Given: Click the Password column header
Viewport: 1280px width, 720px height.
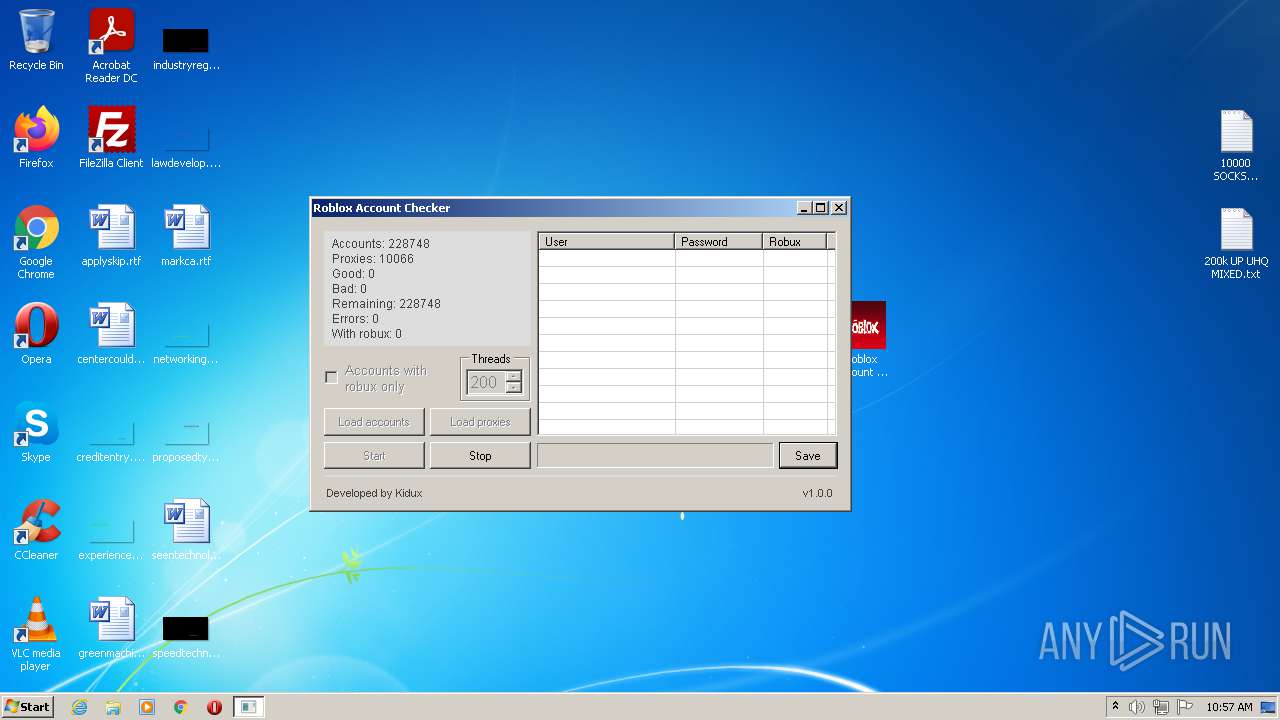Looking at the screenshot, I should click(719, 242).
